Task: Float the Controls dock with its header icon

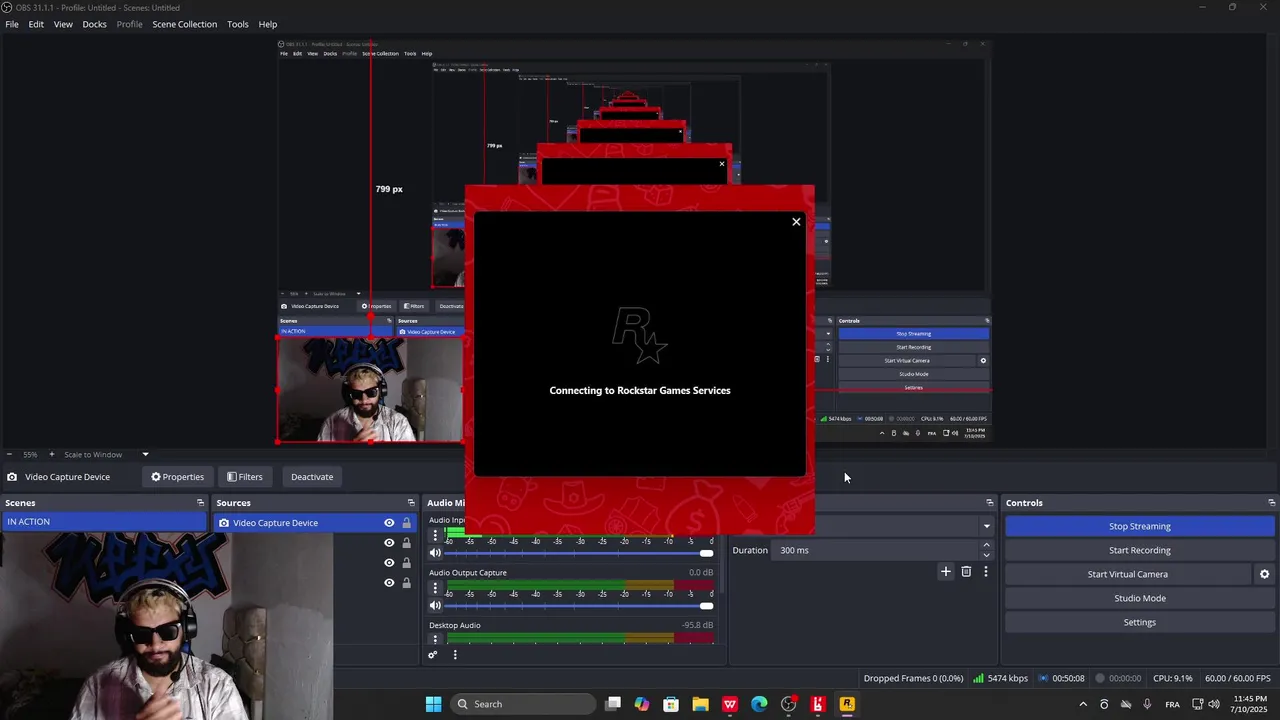Action: tap(1272, 503)
